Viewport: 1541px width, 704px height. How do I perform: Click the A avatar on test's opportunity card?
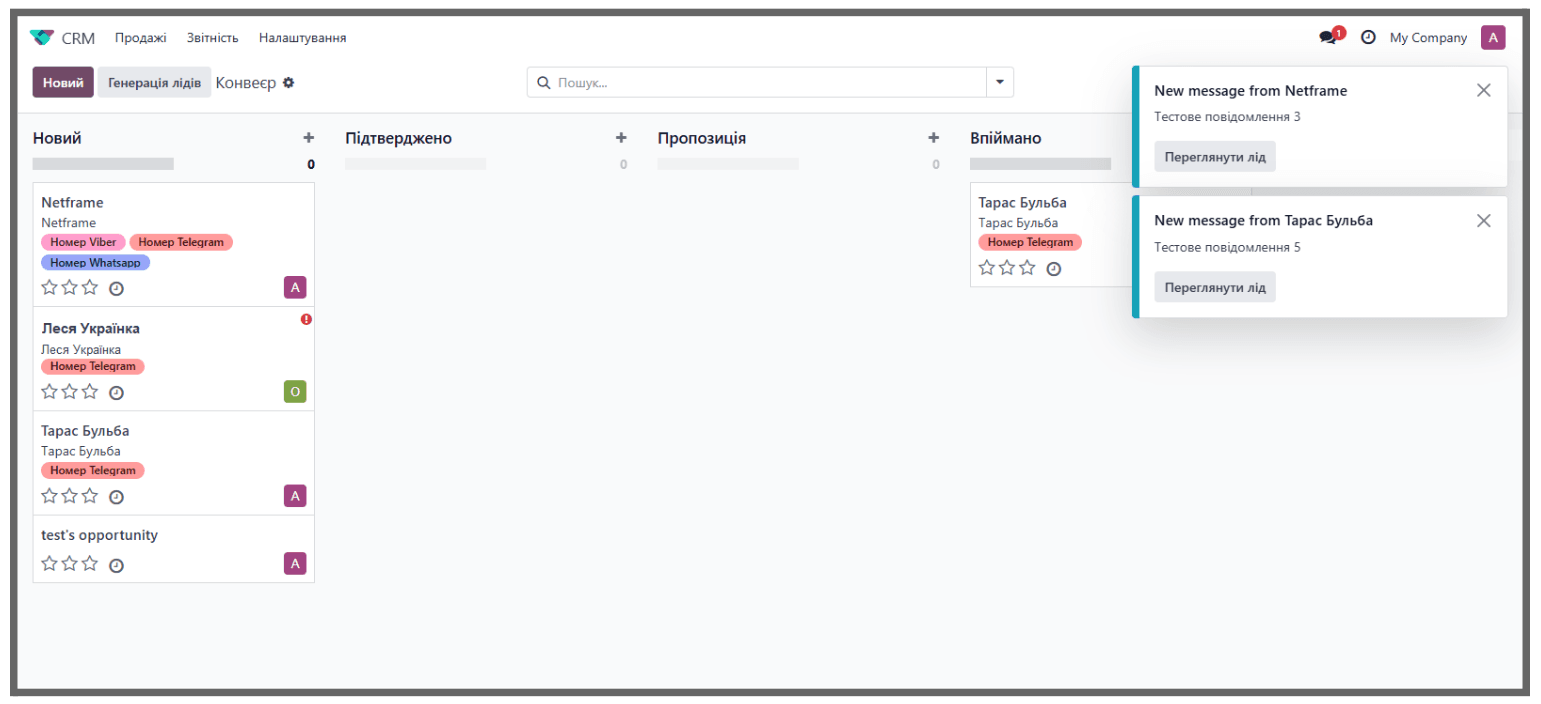pos(295,564)
